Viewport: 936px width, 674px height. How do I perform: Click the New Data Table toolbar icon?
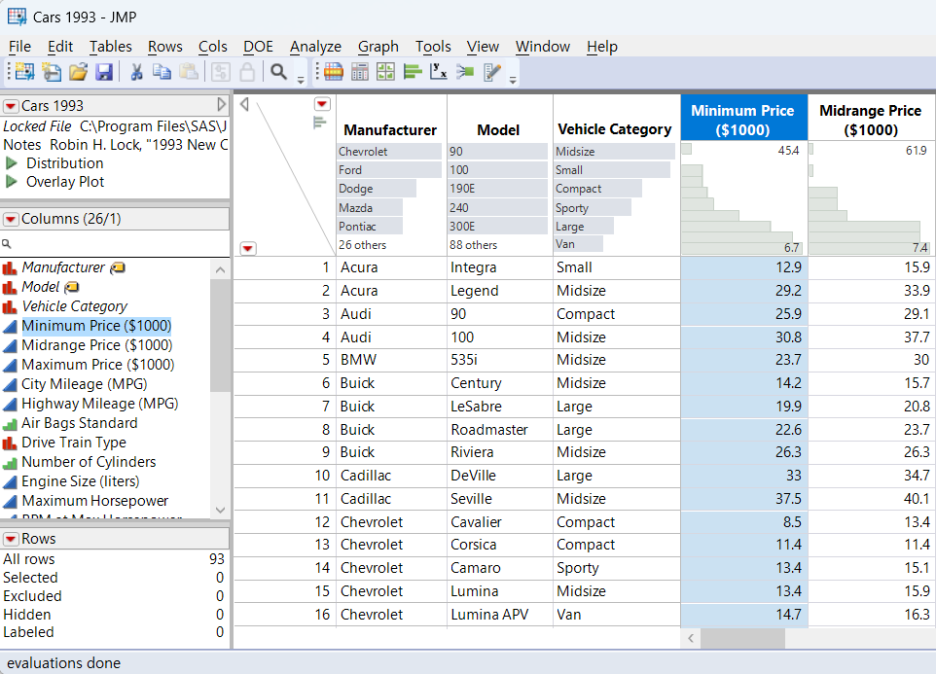24,72
